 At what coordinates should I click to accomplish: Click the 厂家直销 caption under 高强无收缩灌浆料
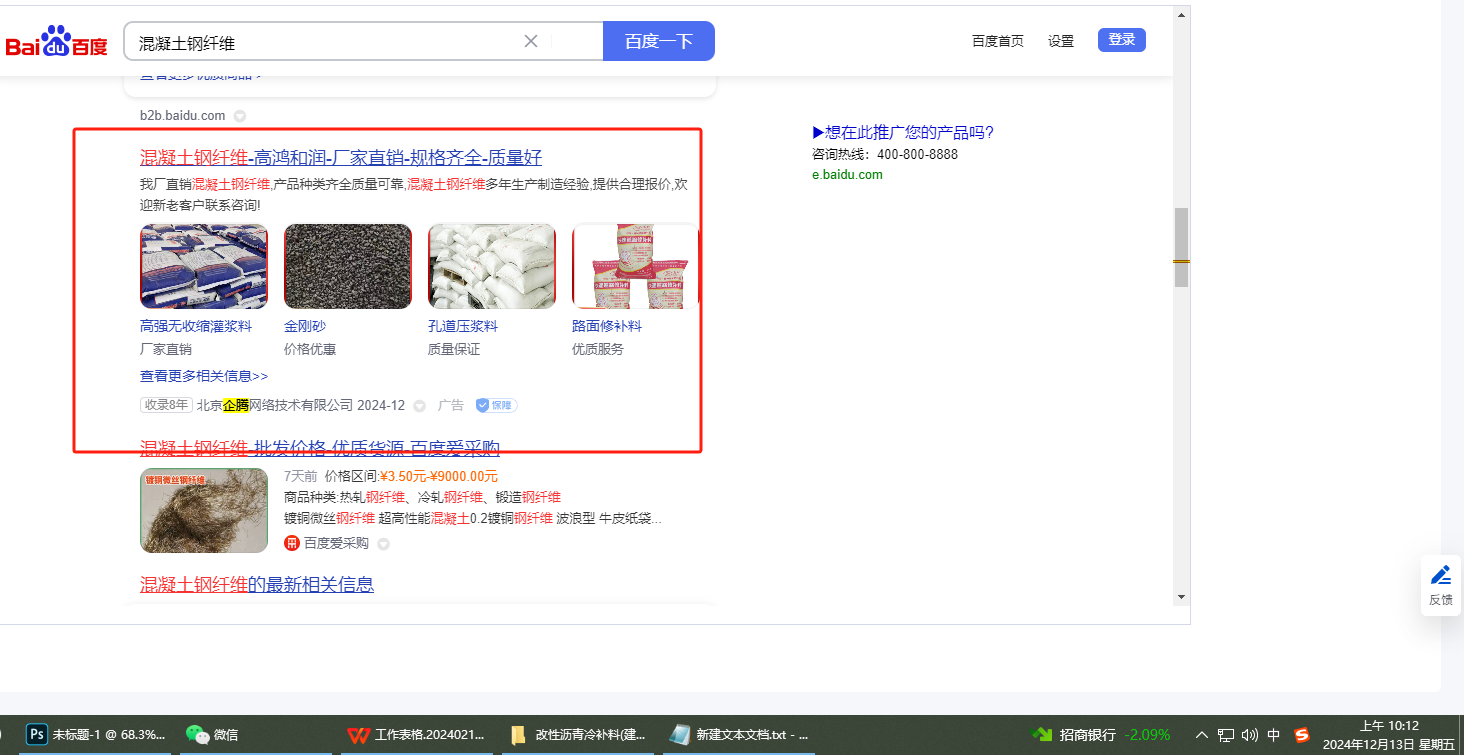coord(166,349)
